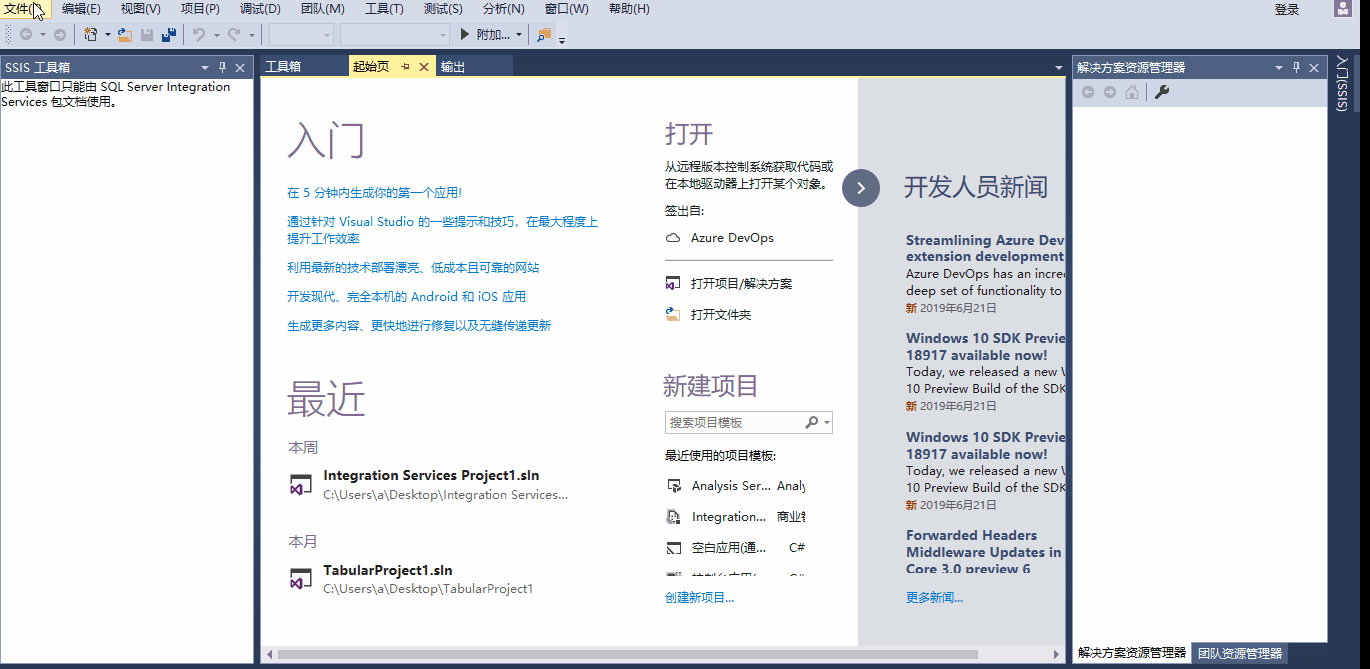Click the account avatar icon at top right
1370x669 pixels.
[1342, 9]
